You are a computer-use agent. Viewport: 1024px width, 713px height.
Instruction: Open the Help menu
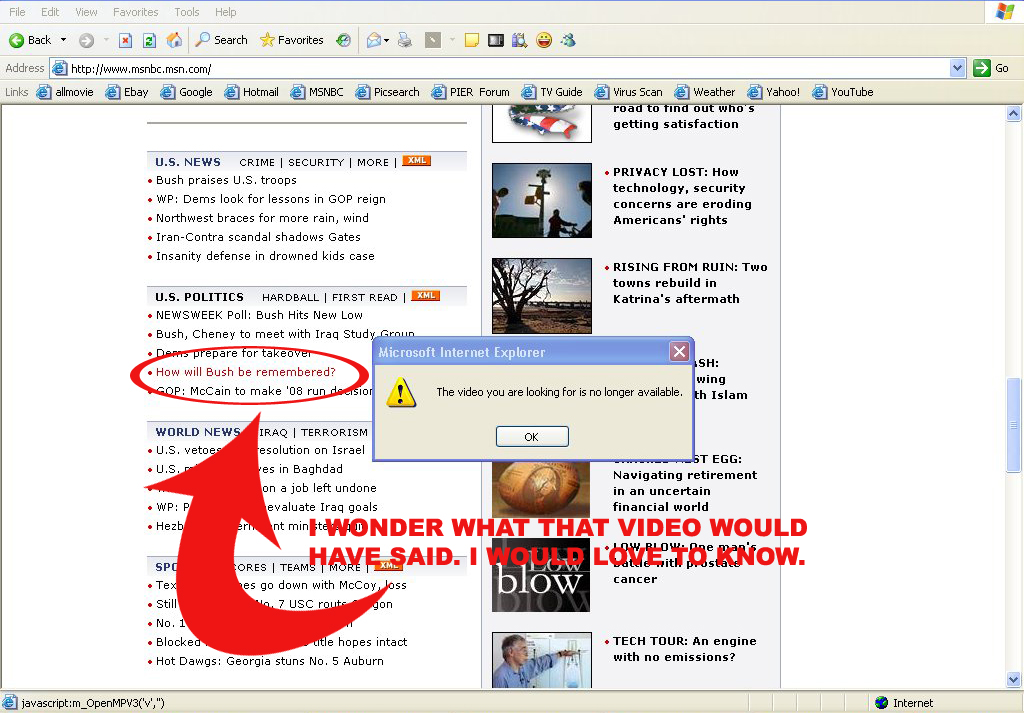(226, 12)
